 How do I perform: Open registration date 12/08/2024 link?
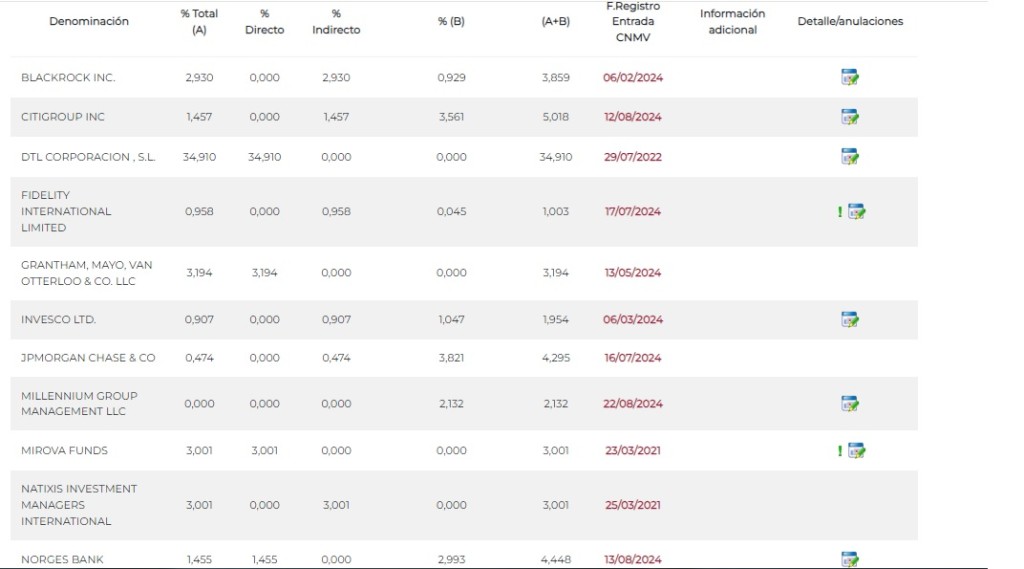(633, 117)
